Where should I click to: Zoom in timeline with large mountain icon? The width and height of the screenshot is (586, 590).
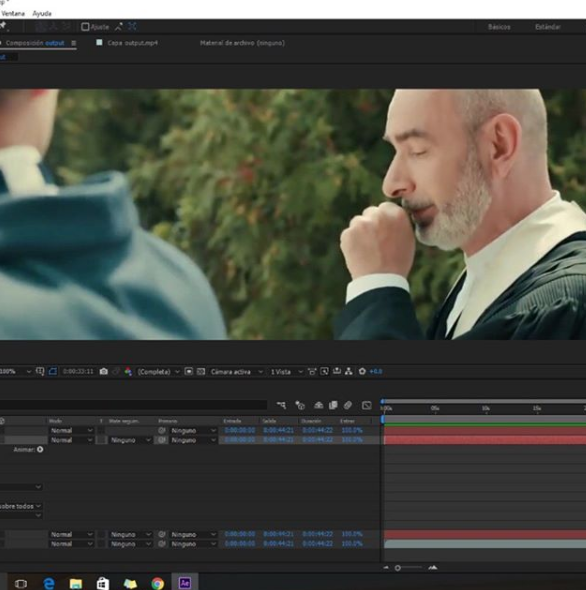point(433,567)
